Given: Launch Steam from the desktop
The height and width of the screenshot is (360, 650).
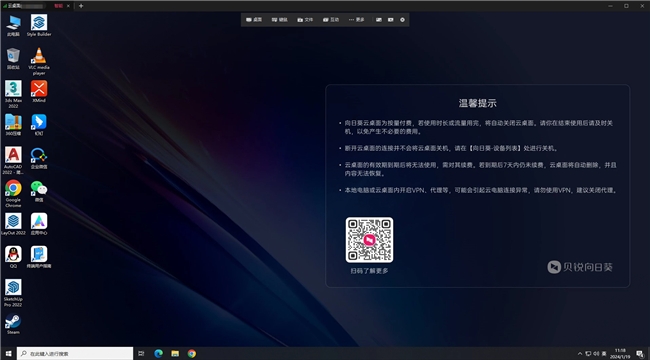Looking at the screenshot, I should tap(13, 324).
